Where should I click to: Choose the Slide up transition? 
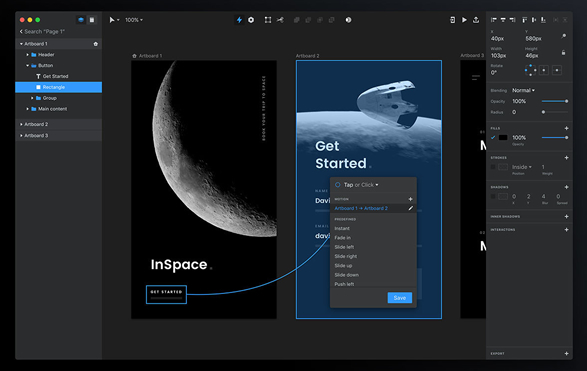pos(343,265)
